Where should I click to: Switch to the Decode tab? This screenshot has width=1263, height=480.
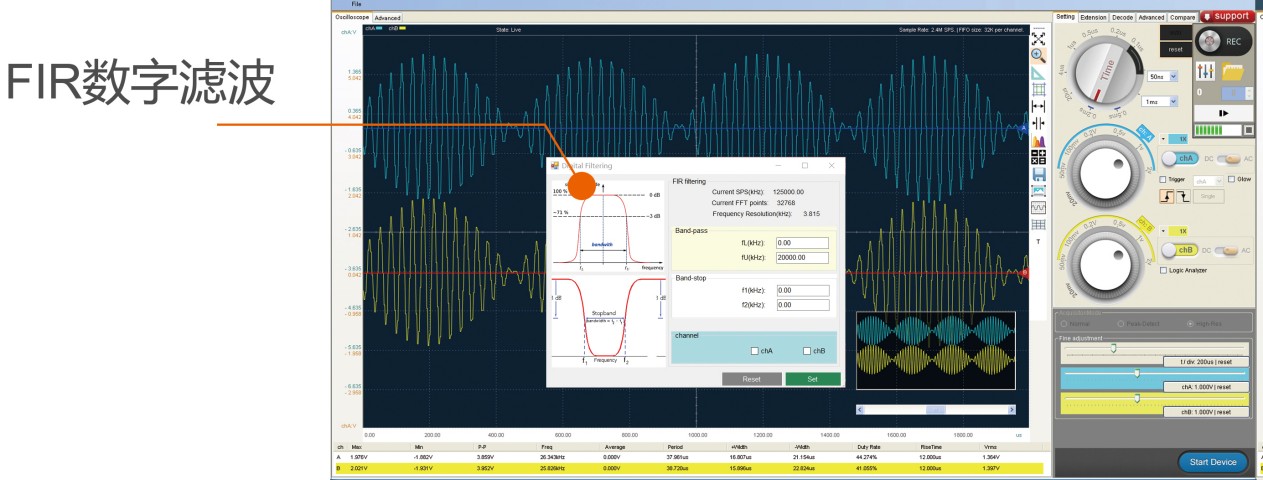coord(1122,17)
